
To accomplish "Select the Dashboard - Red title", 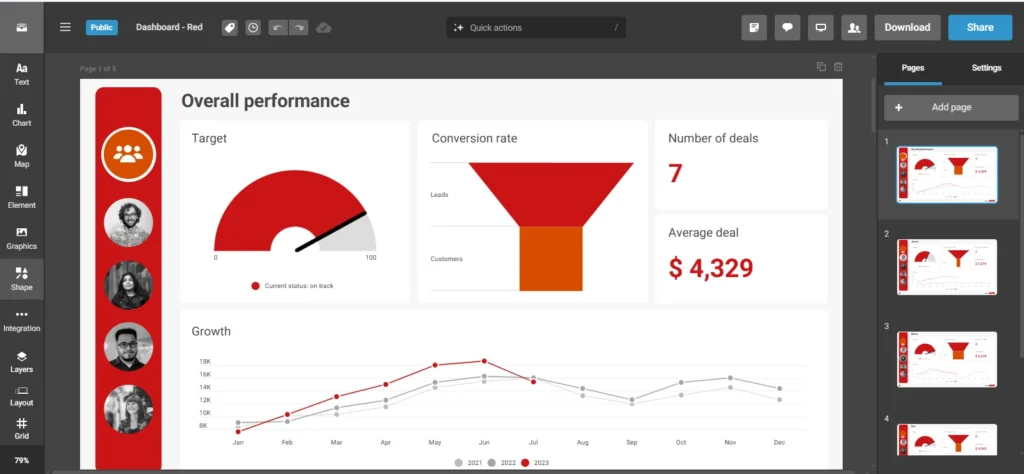I will tap(169, 27).
